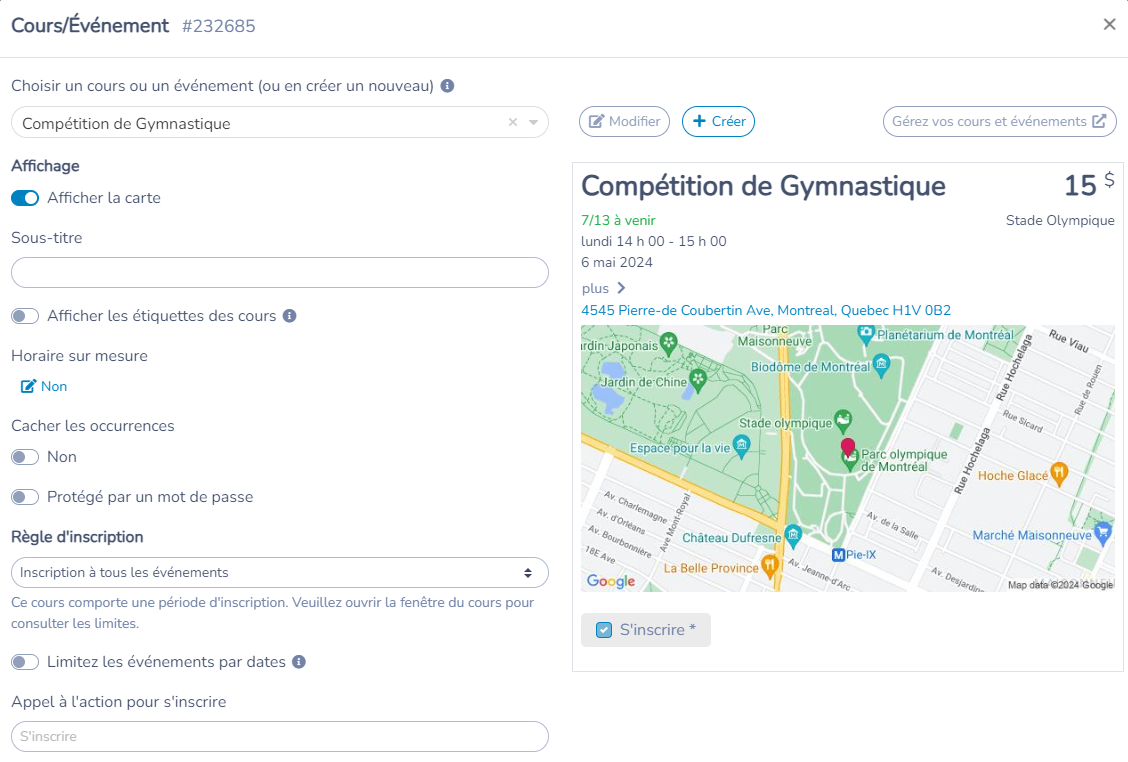The image size is (1128, 762).
Task: Click the Planétarium de Montréal map marker
Action: 866,334
